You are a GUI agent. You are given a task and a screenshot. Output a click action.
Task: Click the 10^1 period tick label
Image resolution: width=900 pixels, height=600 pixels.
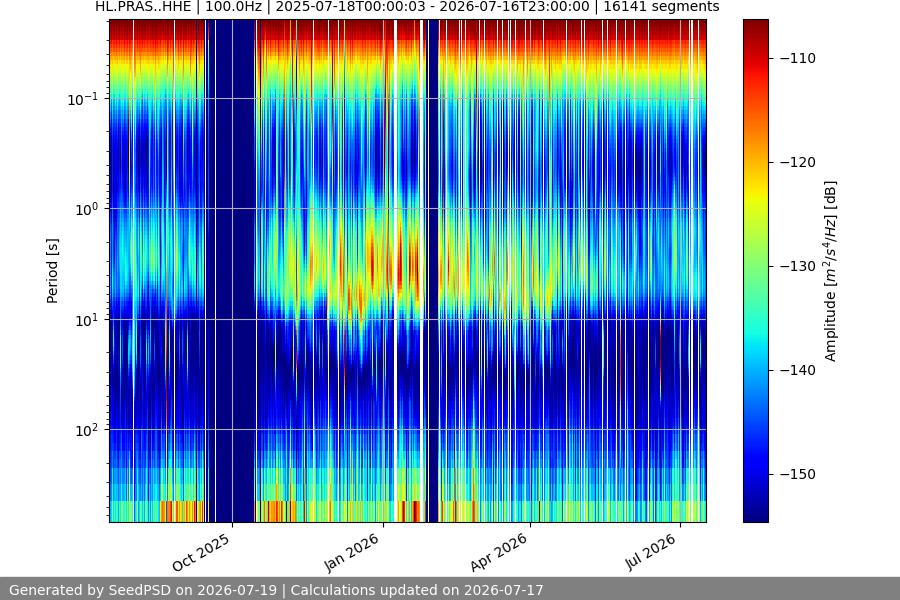click(86, 320)
